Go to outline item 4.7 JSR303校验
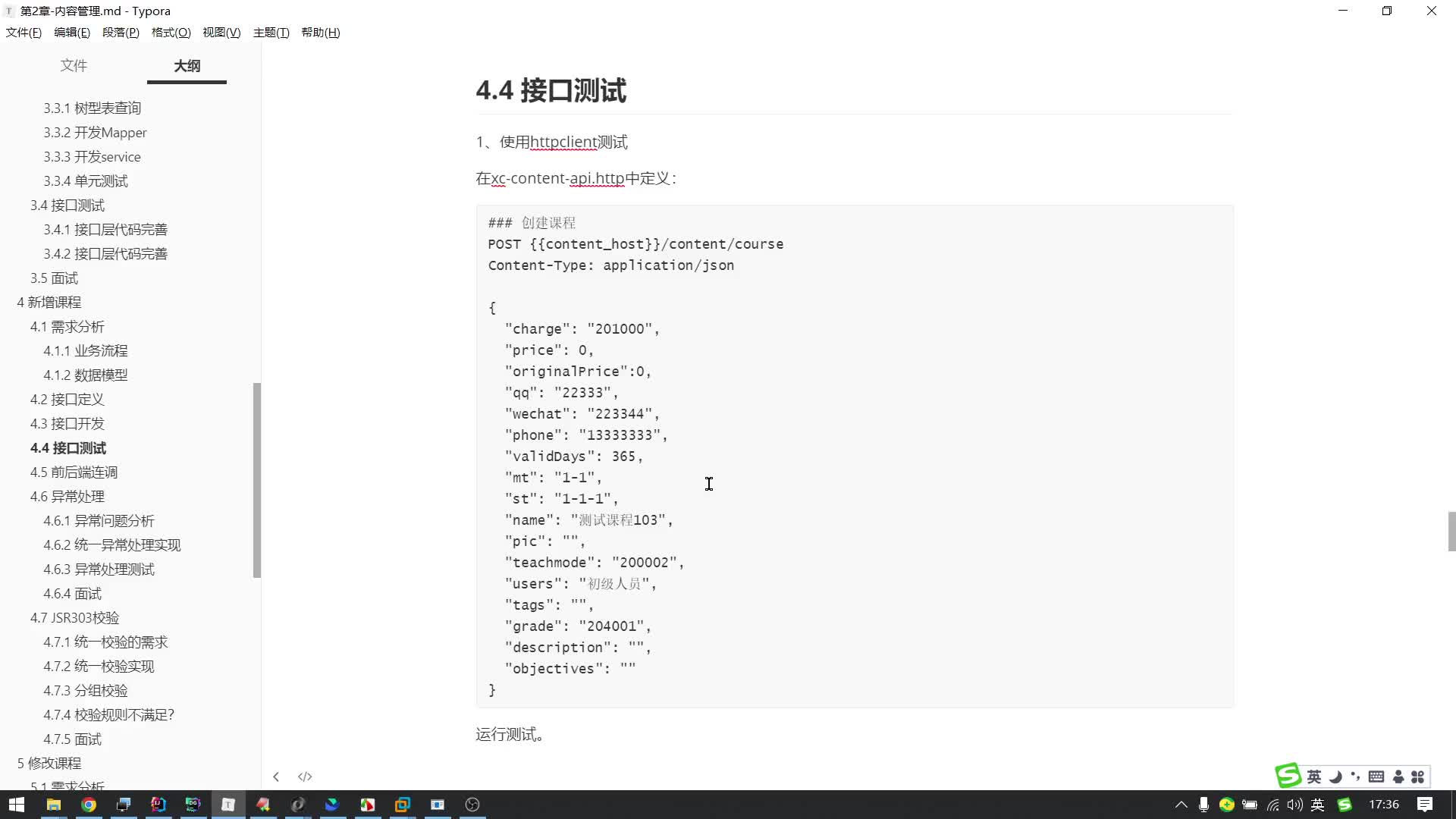This screenshot has width=1456, height=819. [x=74, y=618]
